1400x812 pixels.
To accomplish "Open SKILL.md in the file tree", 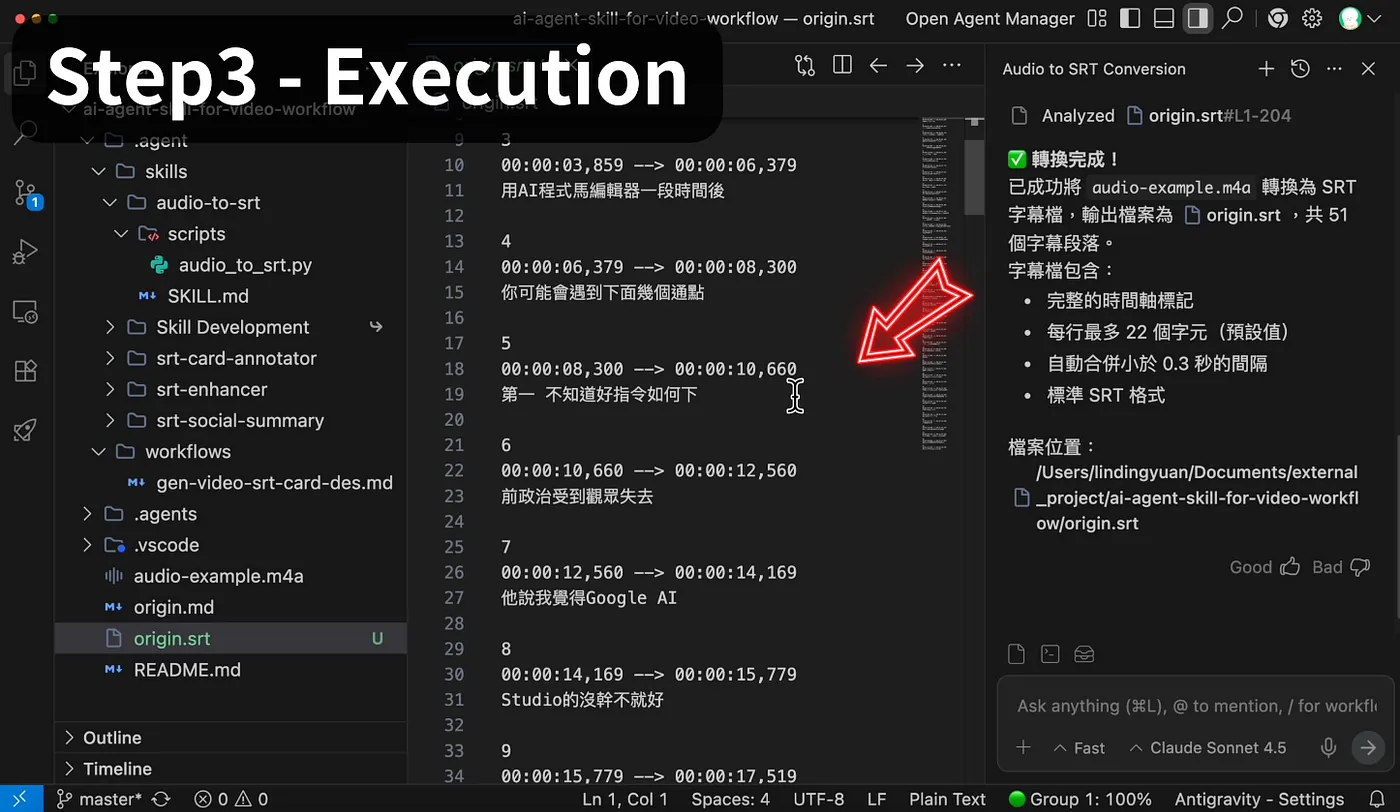I will pyautogui.click(x=208, y=296).
